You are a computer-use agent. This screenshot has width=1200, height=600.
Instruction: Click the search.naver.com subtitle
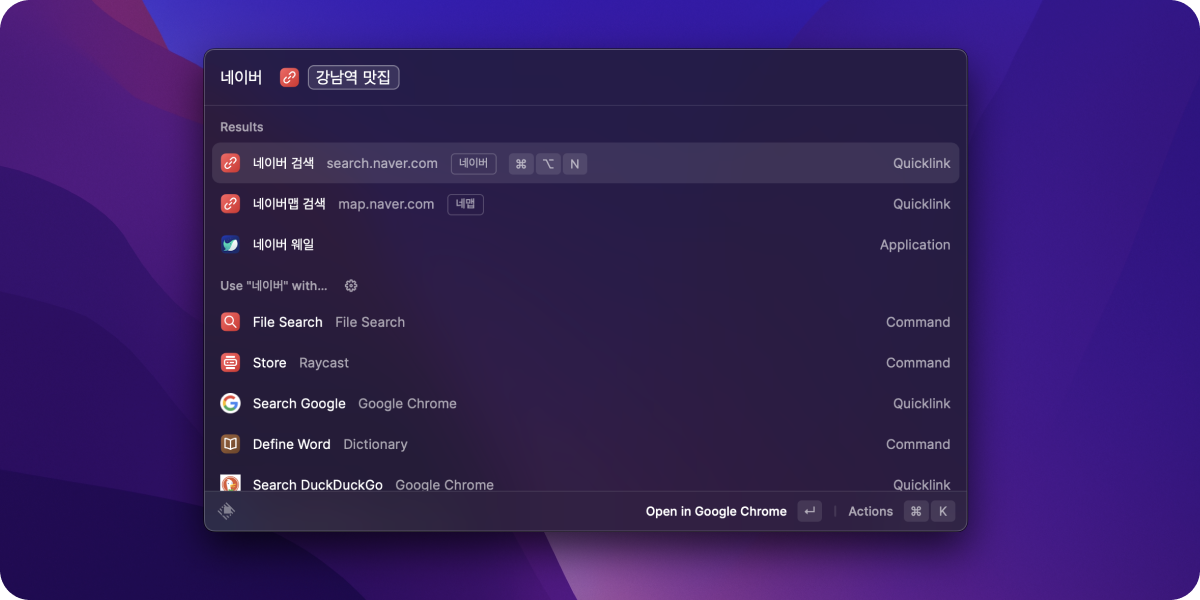[x=382, y=163]
